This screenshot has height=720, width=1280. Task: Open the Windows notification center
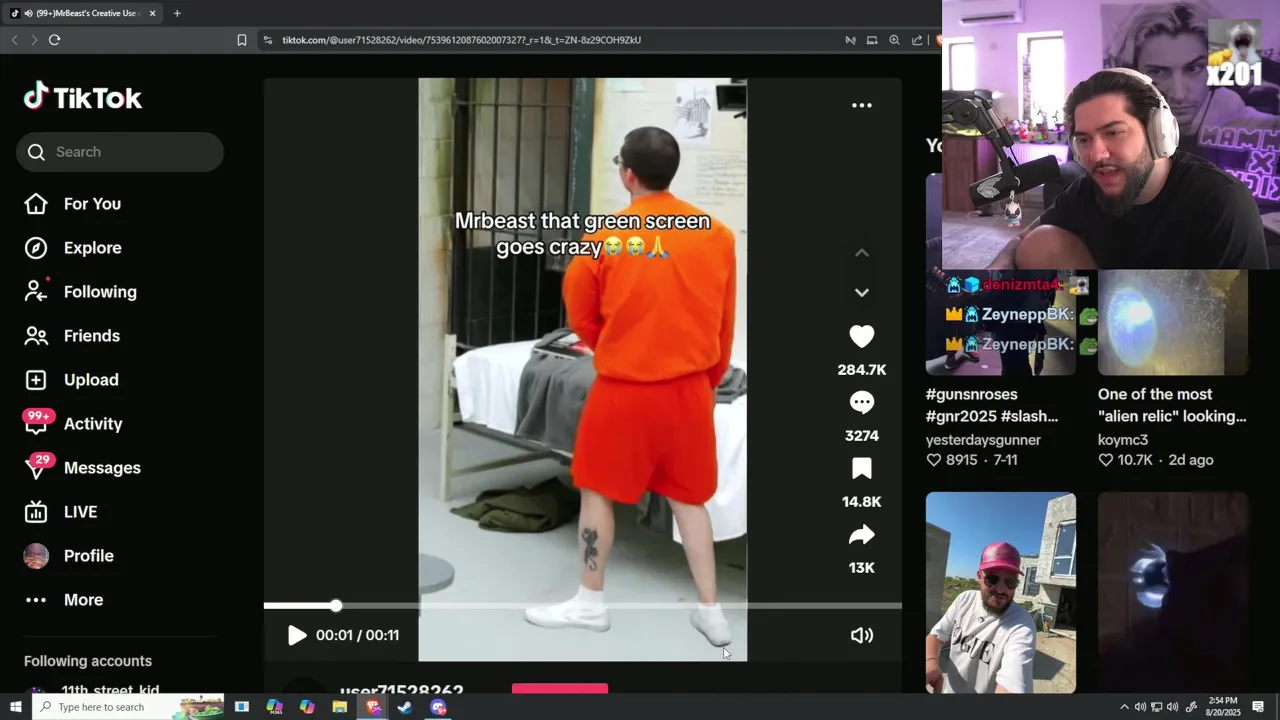(x=1258, y=707)
